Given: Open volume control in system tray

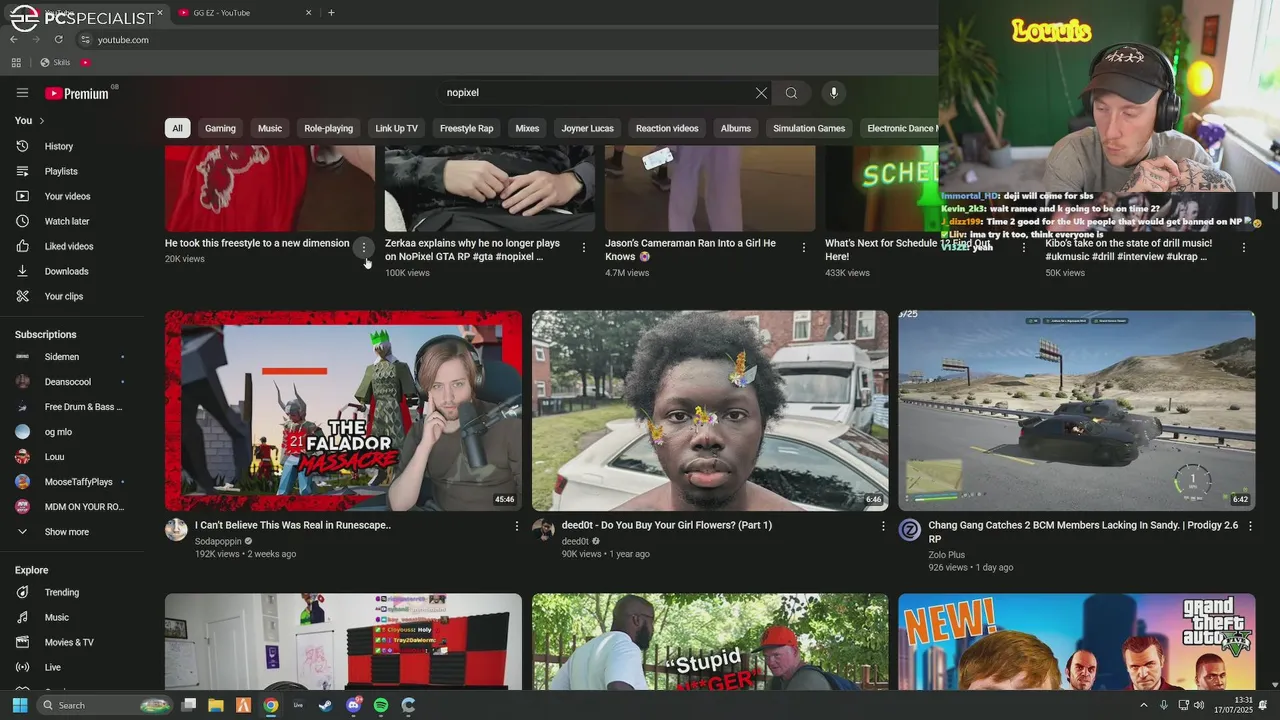Looking at the screenshot, I should click(x=1199, y=705).
